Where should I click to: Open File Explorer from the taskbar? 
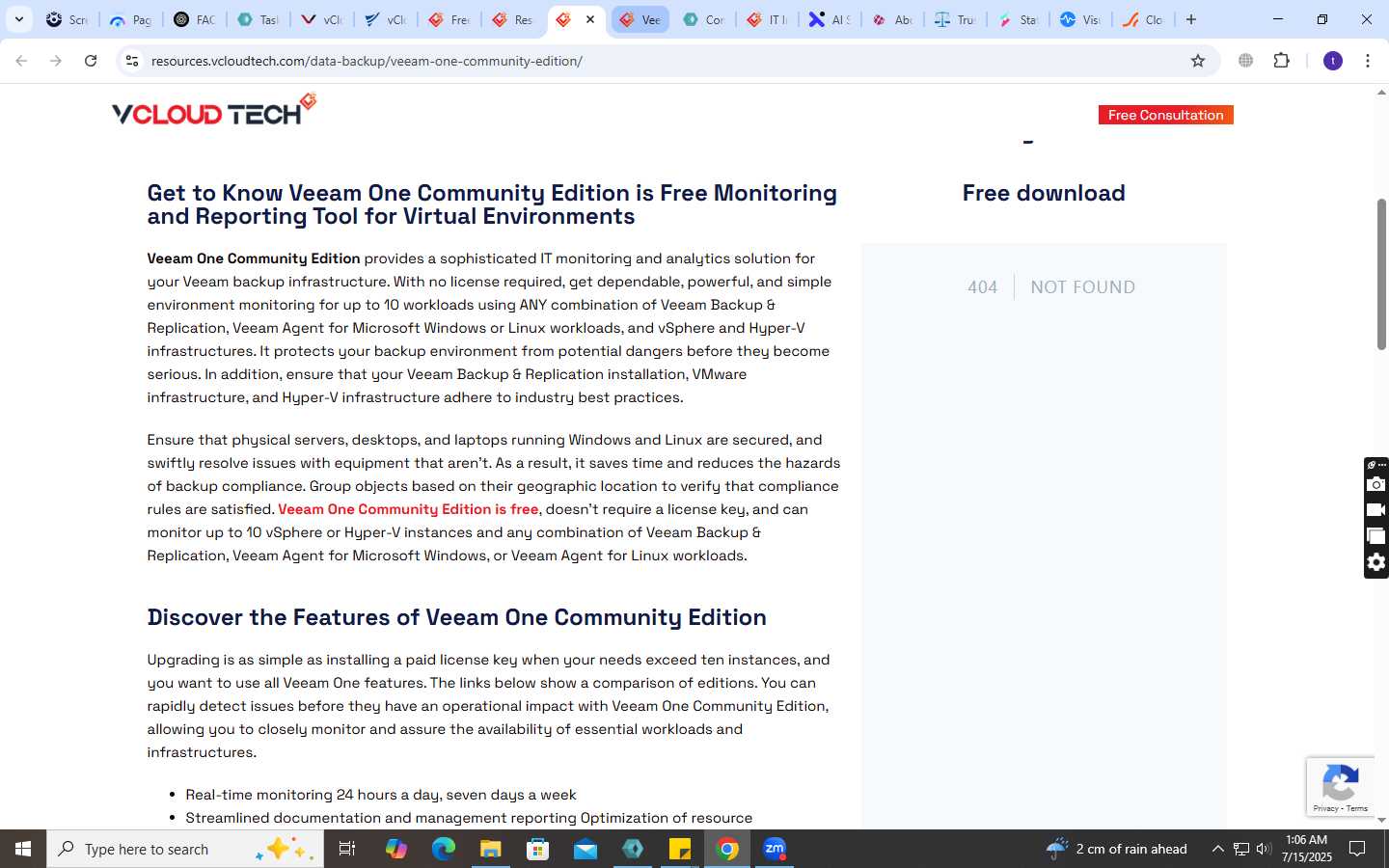(x=490, y=849)
